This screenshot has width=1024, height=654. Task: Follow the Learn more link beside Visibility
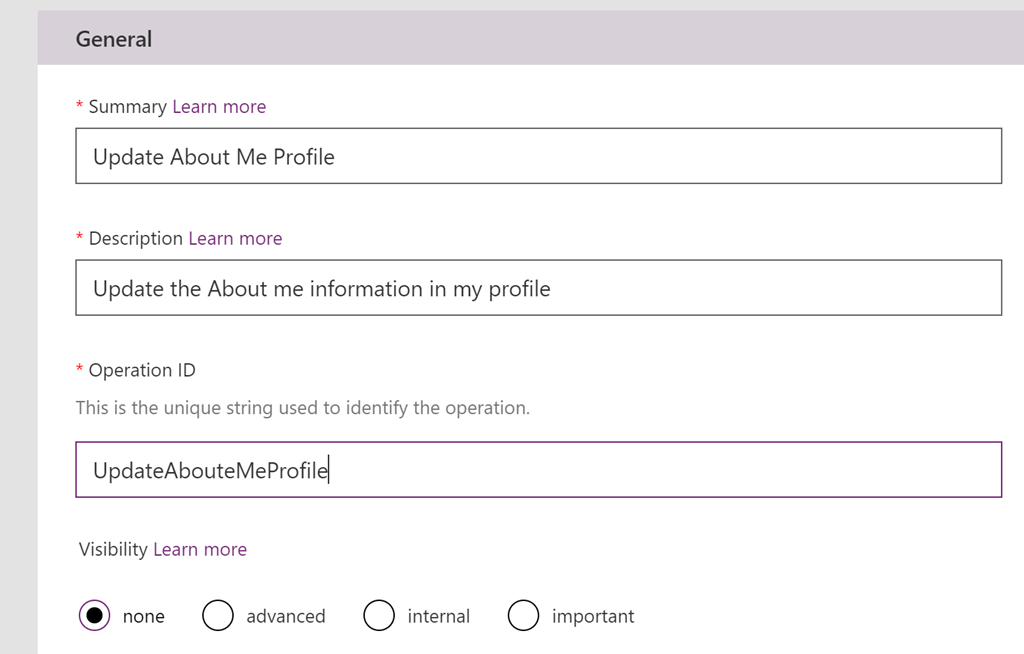[200, 549]
